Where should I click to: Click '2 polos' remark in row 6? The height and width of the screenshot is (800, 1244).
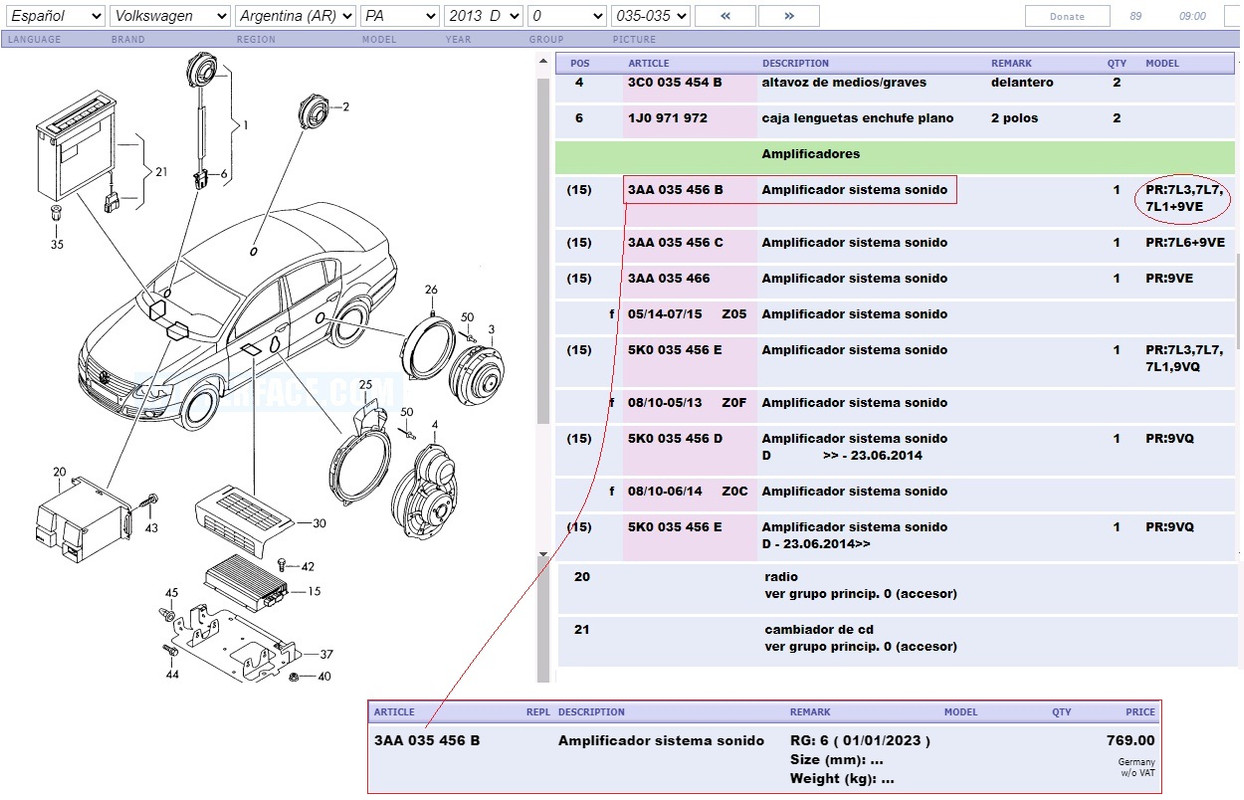[x=1015, y=118]
